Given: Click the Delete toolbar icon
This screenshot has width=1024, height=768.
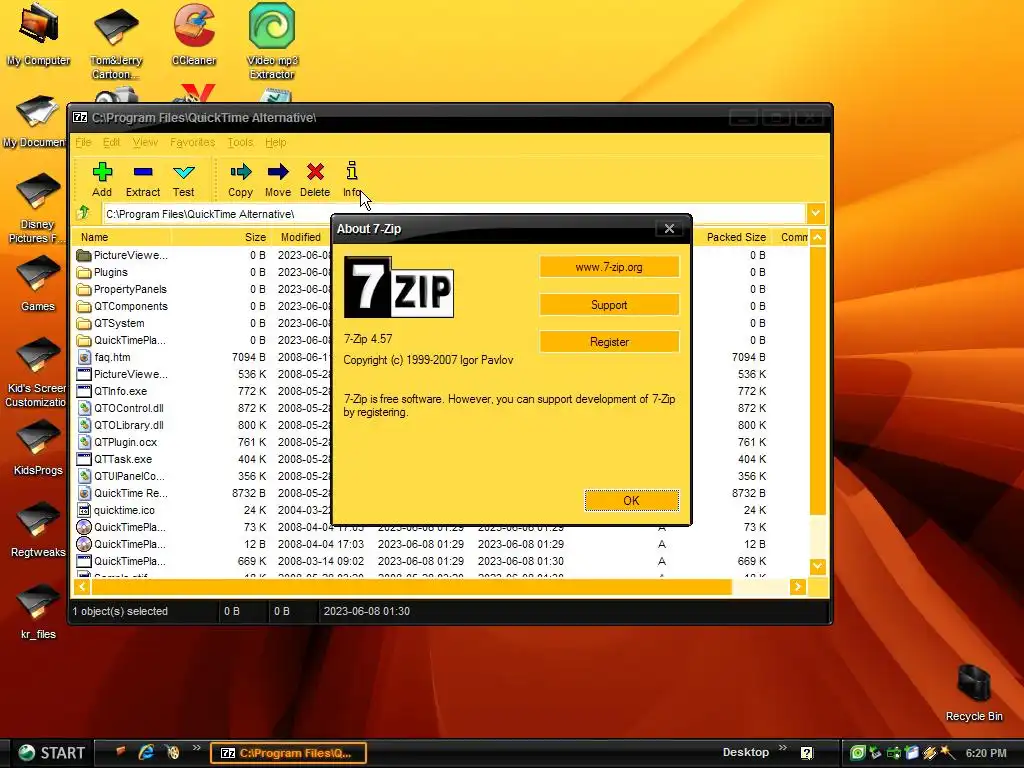Looking at the screenshot, I should [x=315, y=179].
